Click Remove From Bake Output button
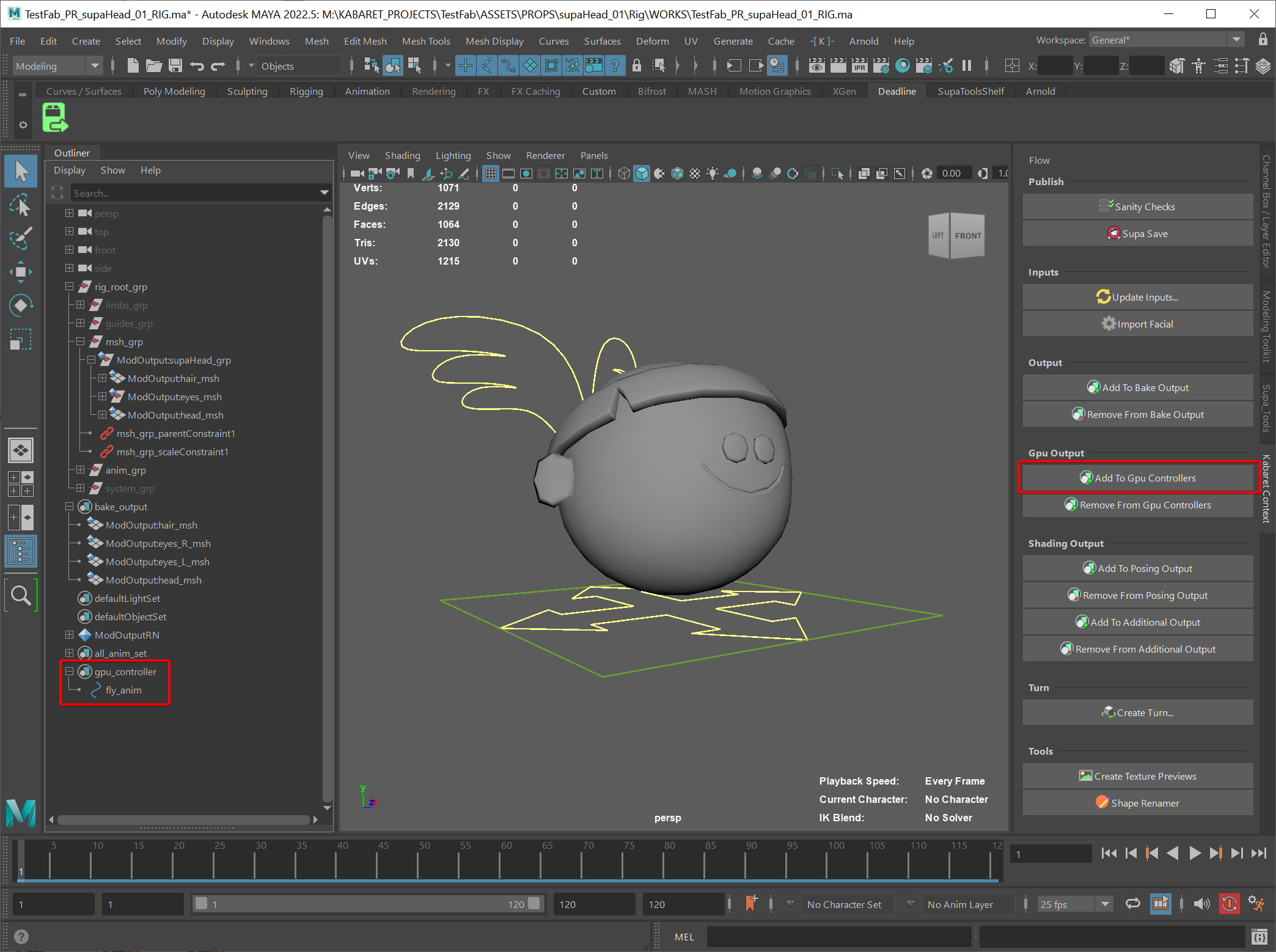Viewport: 1276px width, 952px height. point(1138,414)
